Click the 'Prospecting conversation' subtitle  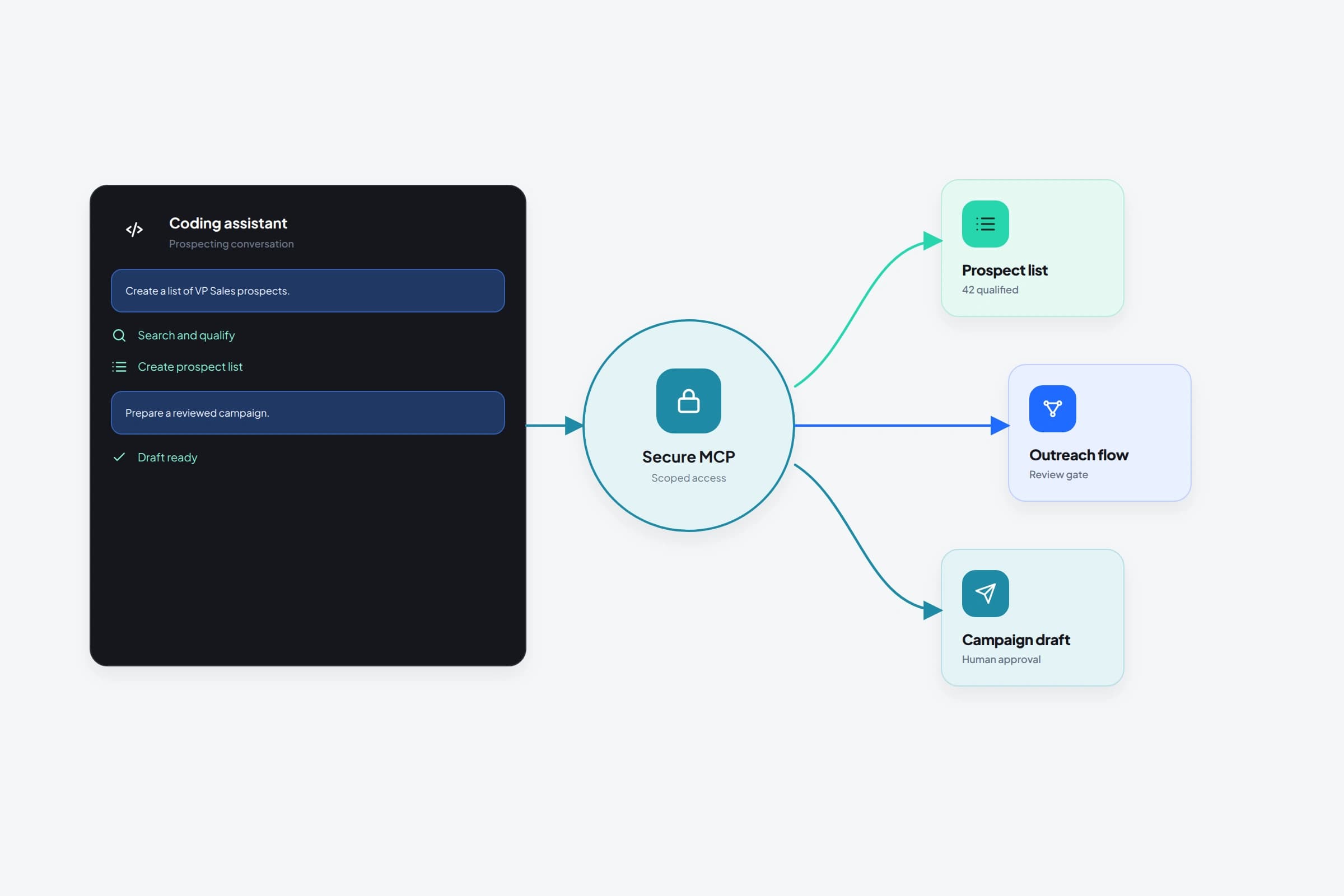click(231, 244)
